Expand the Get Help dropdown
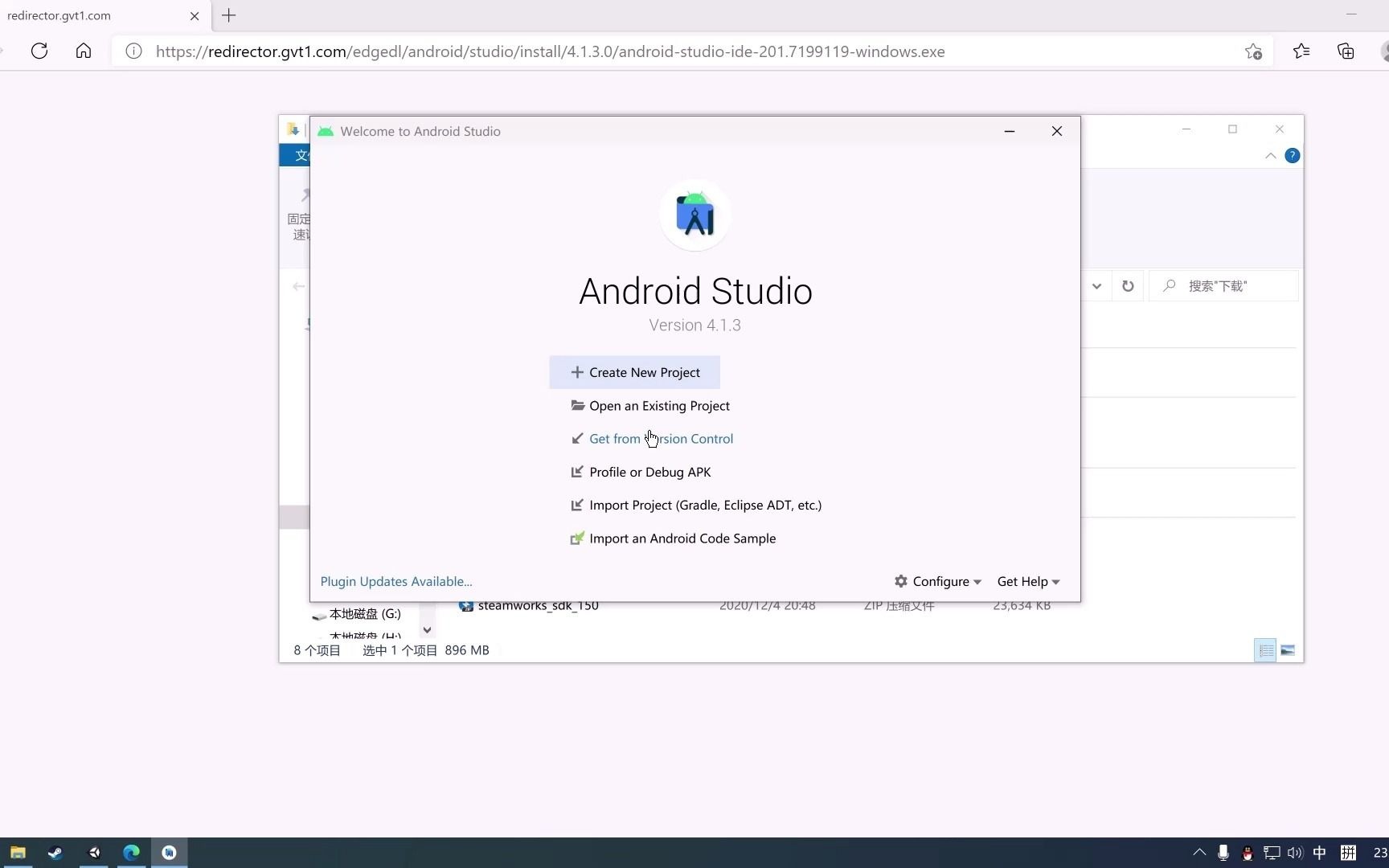Screen dimensions: 1389x868 coord(1028,581)
